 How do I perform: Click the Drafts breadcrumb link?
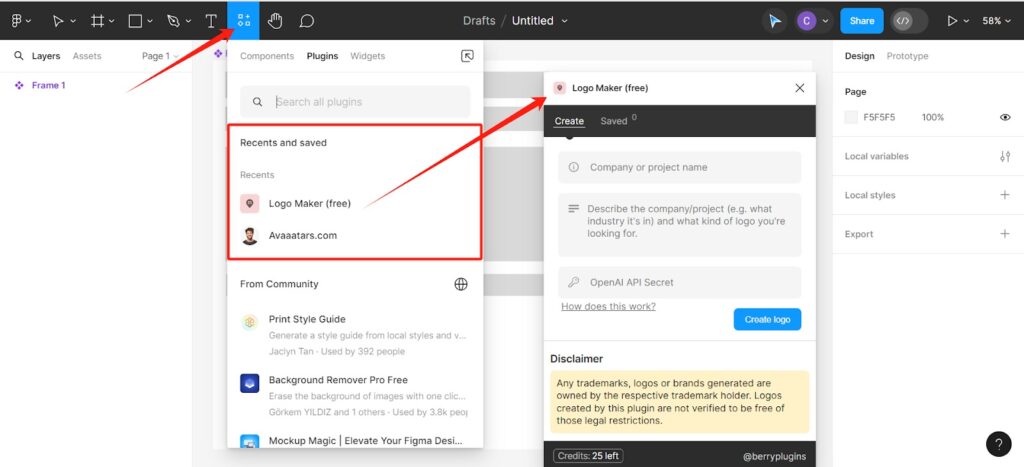(x=479, y=21)
